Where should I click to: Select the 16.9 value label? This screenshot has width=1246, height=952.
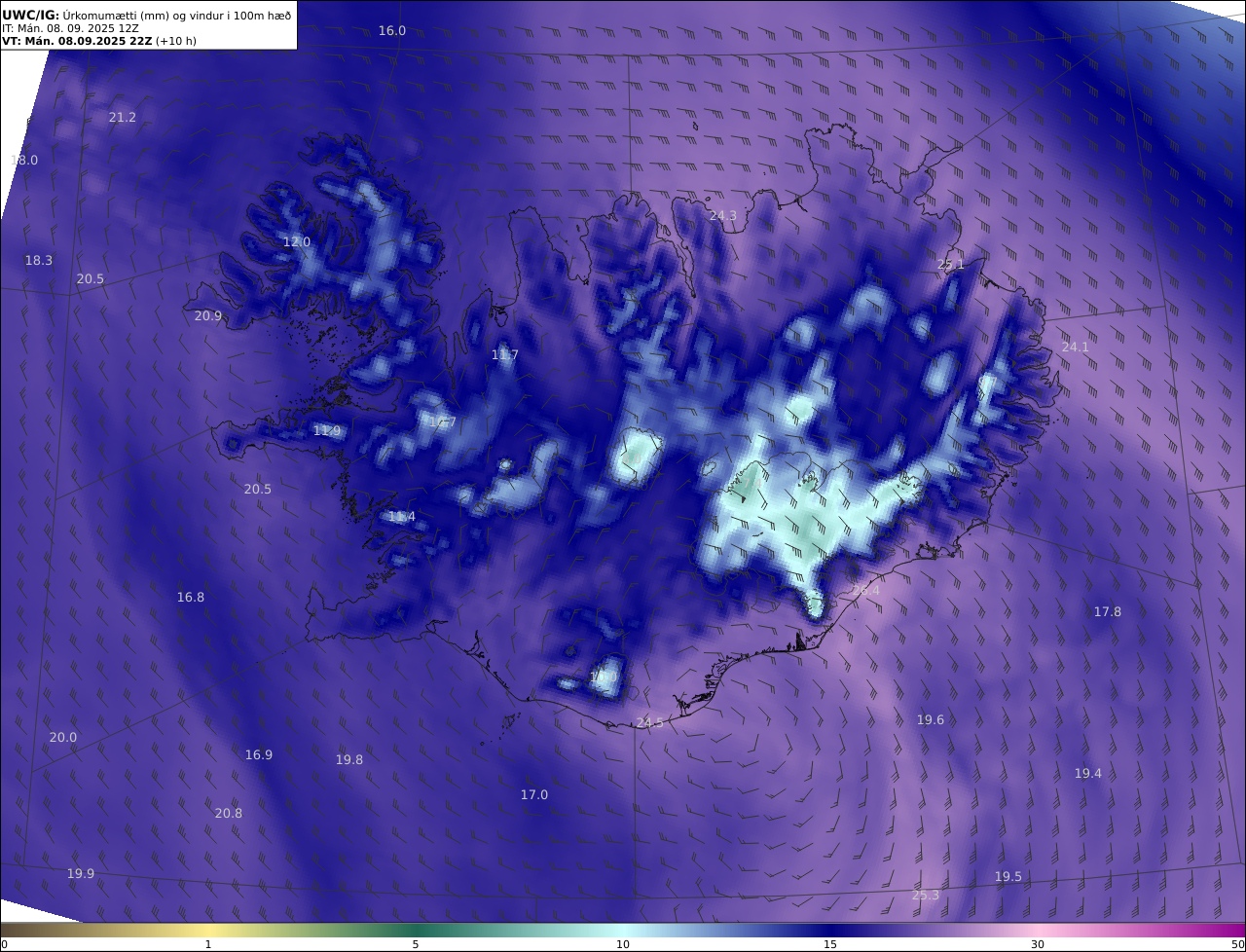[x=259, y=755]
